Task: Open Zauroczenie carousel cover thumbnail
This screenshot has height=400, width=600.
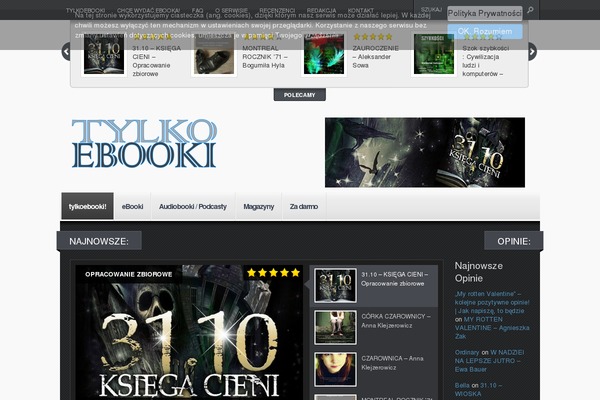Action: point(324,54)
